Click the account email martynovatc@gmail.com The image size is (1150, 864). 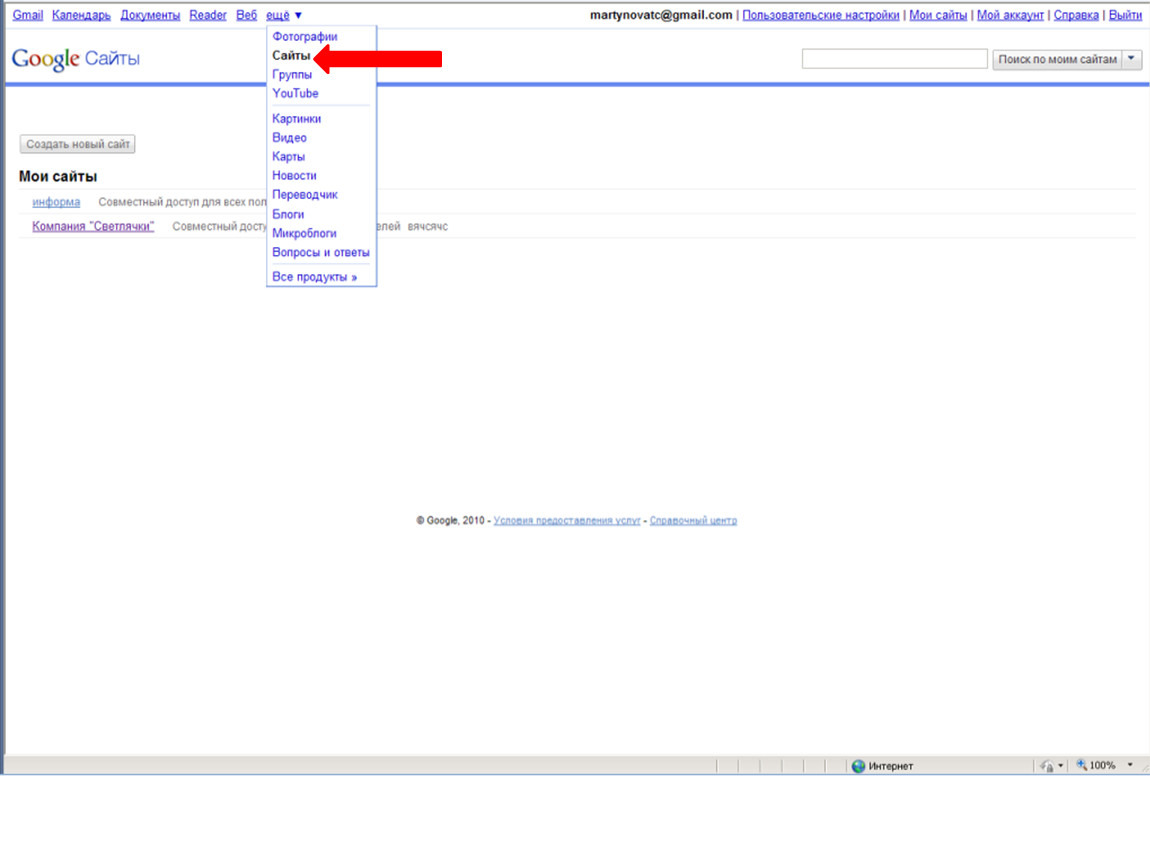pos(661,15)
